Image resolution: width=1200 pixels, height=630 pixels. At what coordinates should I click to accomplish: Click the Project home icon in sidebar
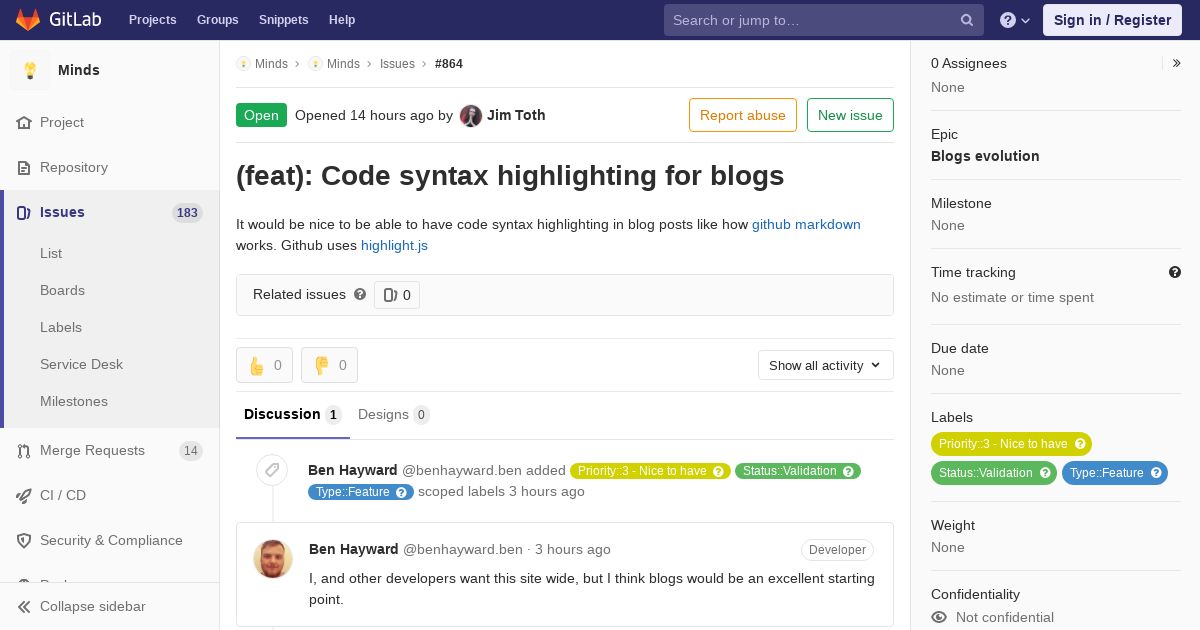coord(24,122)
